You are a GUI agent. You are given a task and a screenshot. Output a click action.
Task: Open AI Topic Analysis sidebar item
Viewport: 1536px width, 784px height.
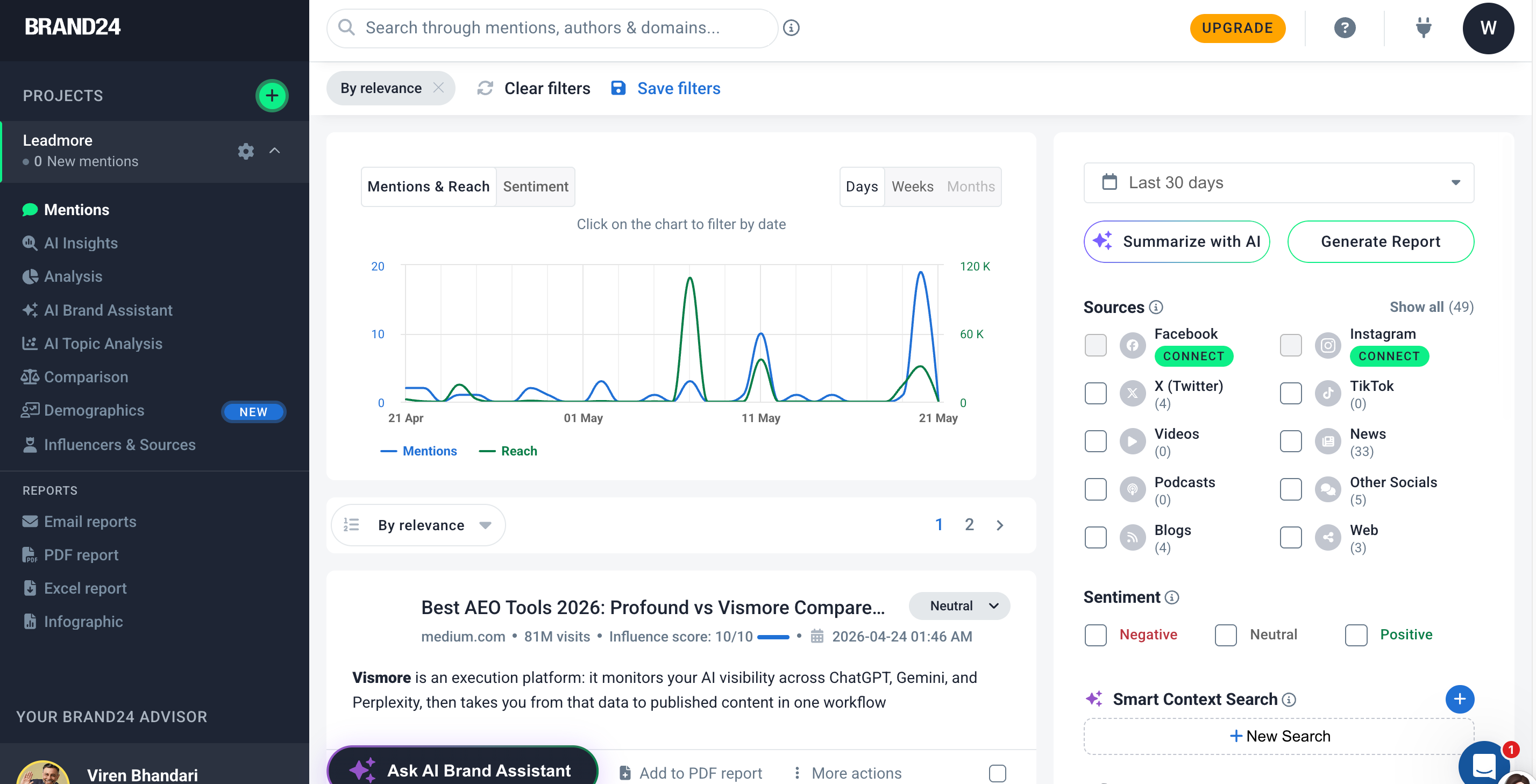pyautogui.click(x=103, y=344)
